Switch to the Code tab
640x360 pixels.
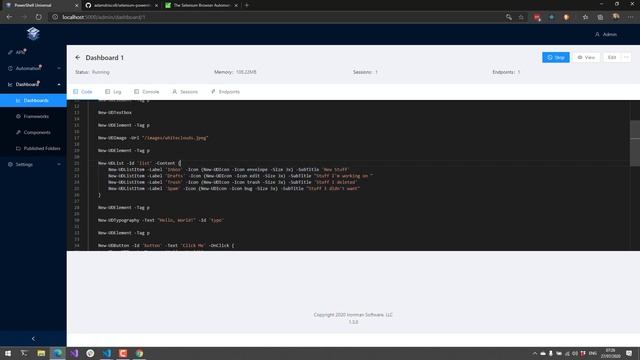(x=83, y=92)
